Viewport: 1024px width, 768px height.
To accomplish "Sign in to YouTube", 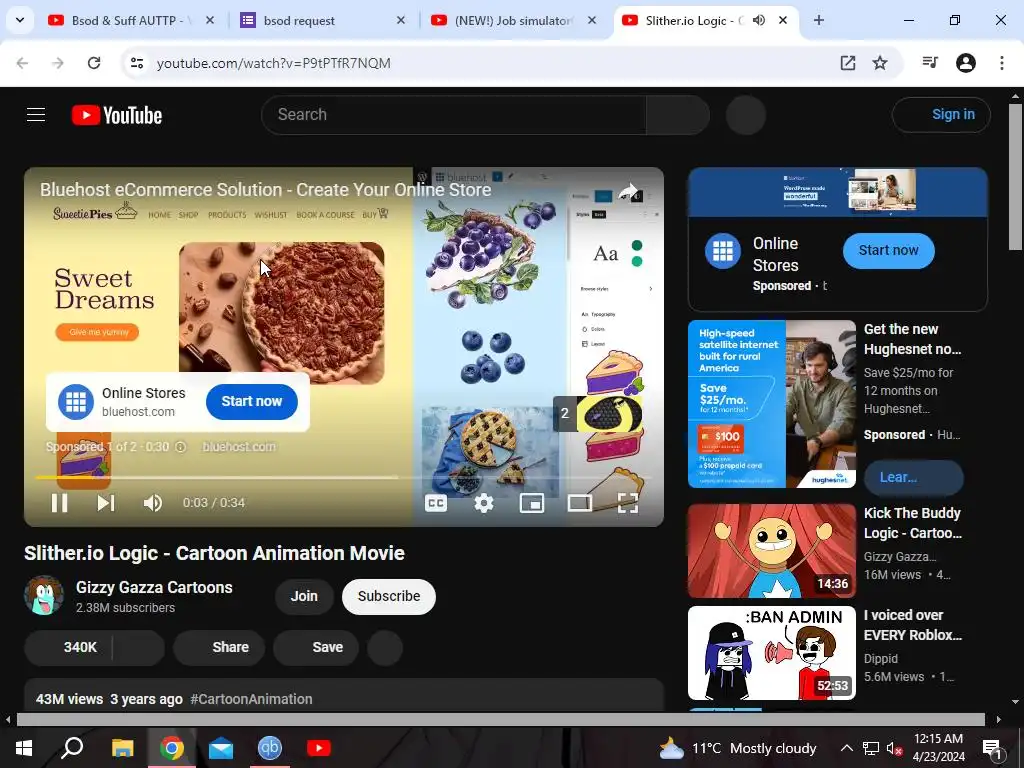I will click(941, 115).
